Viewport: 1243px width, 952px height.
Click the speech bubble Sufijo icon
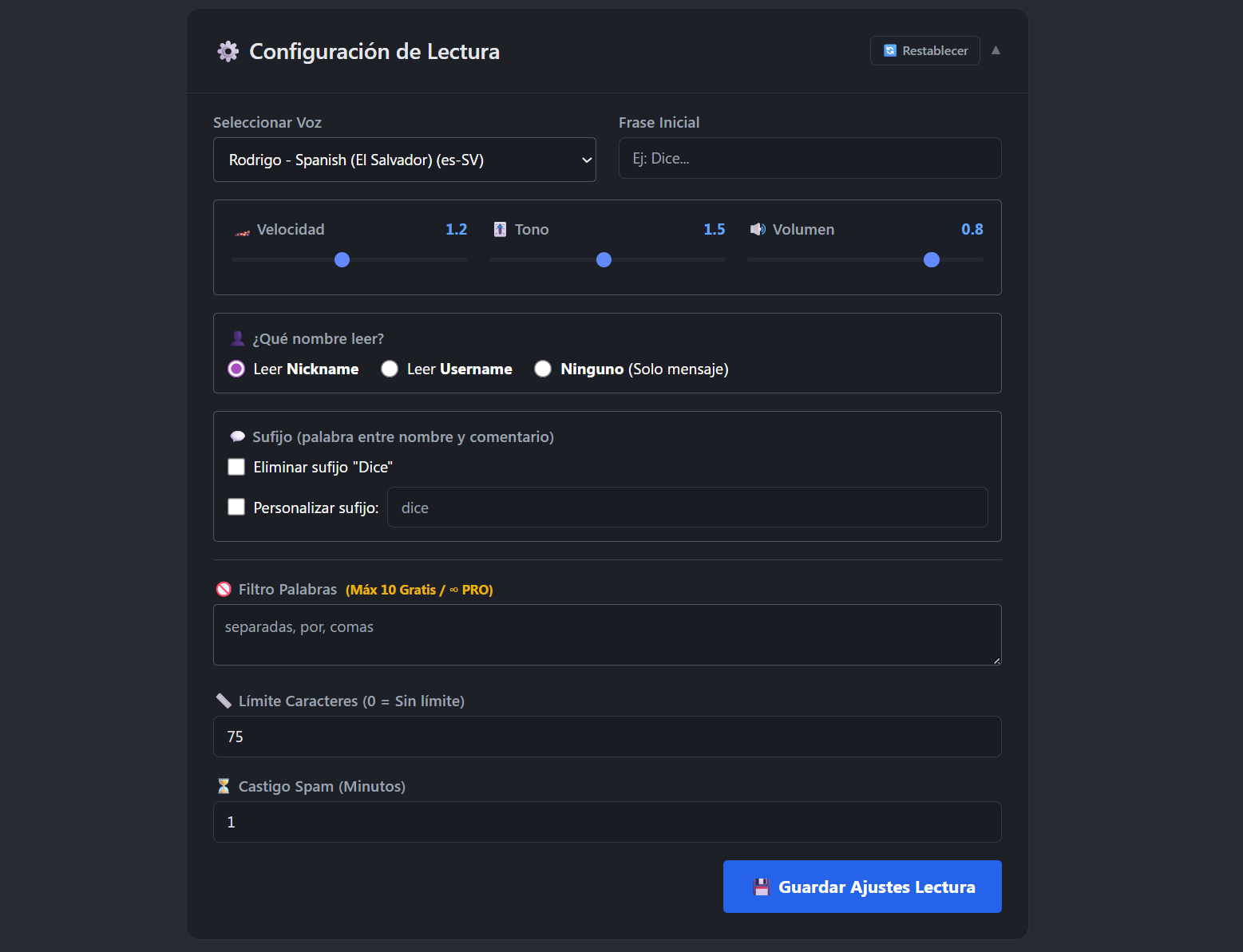tap(237, 436)
